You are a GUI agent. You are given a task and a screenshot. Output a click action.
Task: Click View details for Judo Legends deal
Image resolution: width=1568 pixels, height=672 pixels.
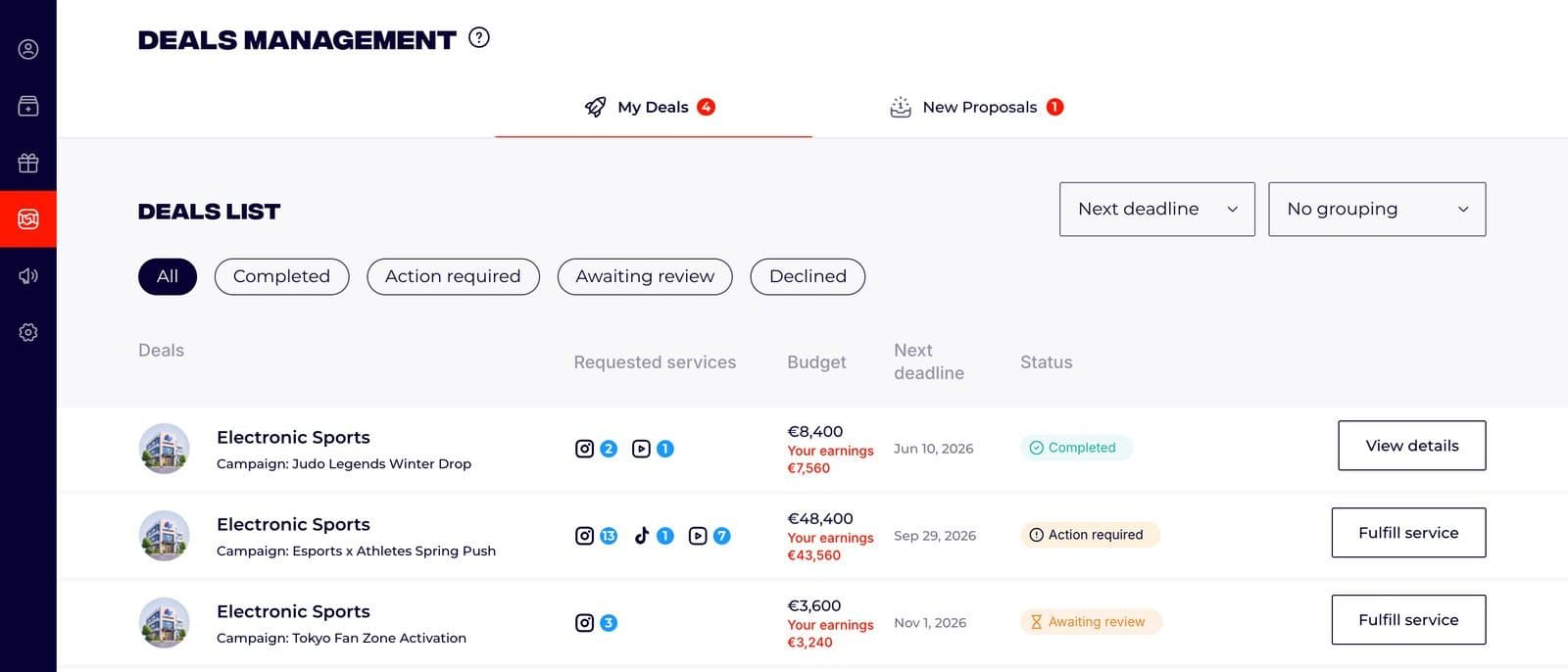1412,446
